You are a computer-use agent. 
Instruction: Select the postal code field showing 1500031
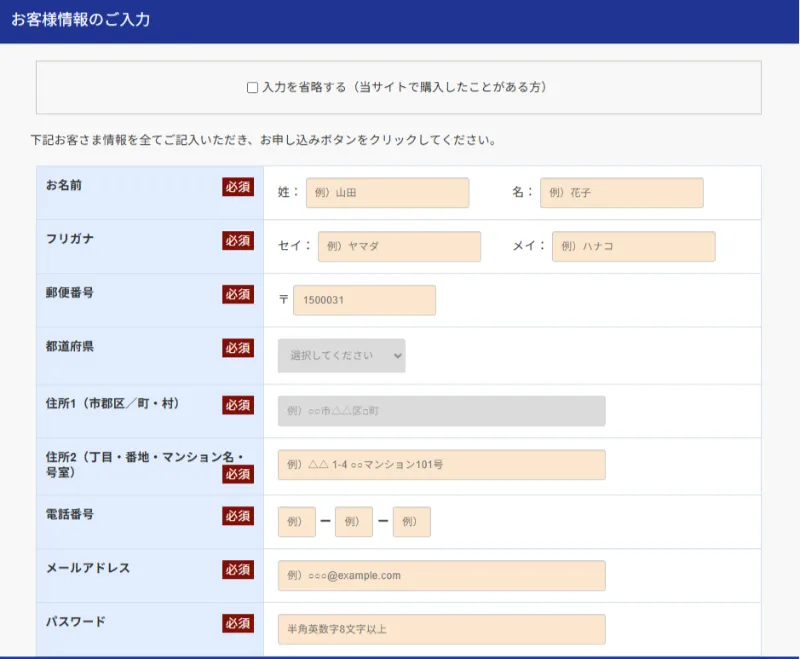[364, 300]
